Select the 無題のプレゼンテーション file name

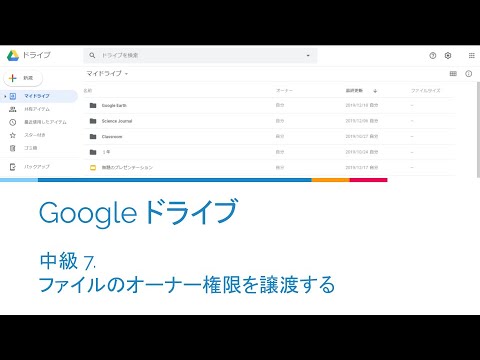(127, 168)
